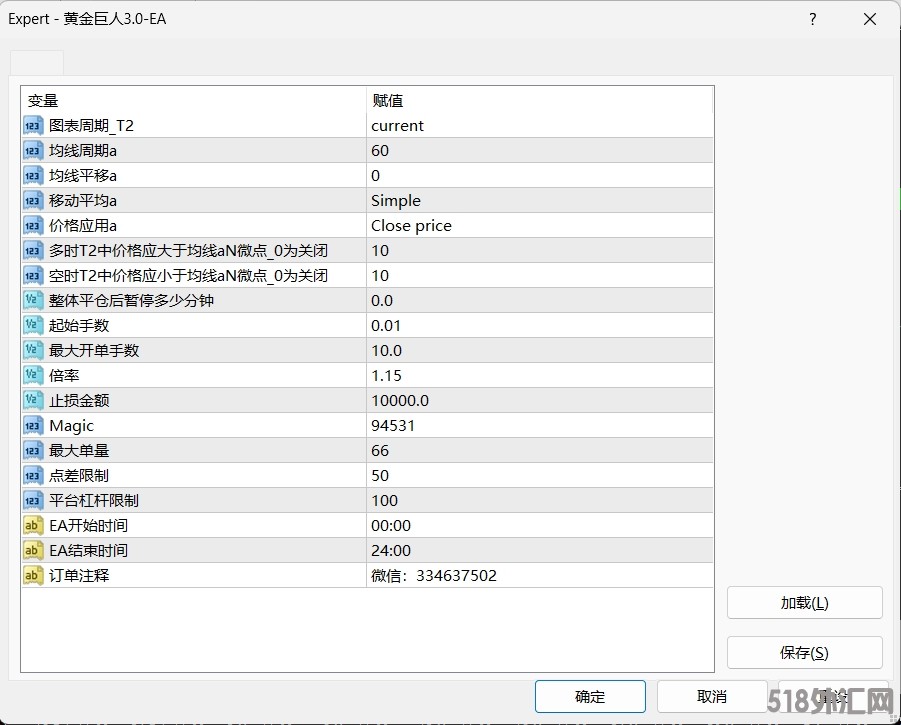Edit the 均线平移a value 0
901x725 pixels.
[540, 176]
